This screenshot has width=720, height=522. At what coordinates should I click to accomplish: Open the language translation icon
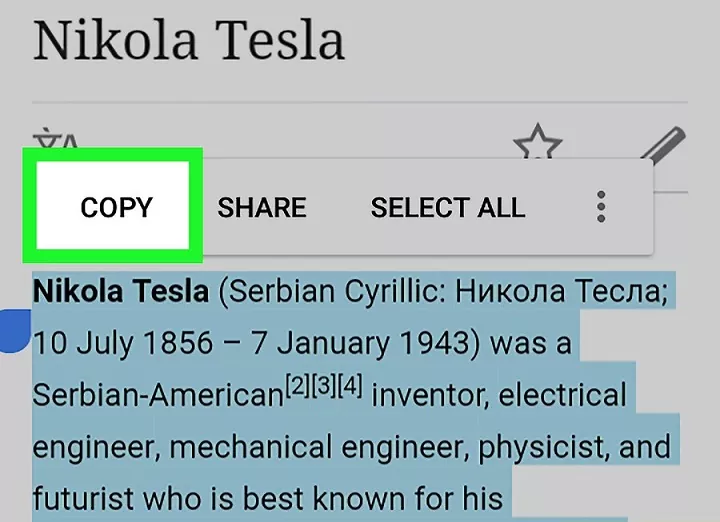[x=56, y=140]
